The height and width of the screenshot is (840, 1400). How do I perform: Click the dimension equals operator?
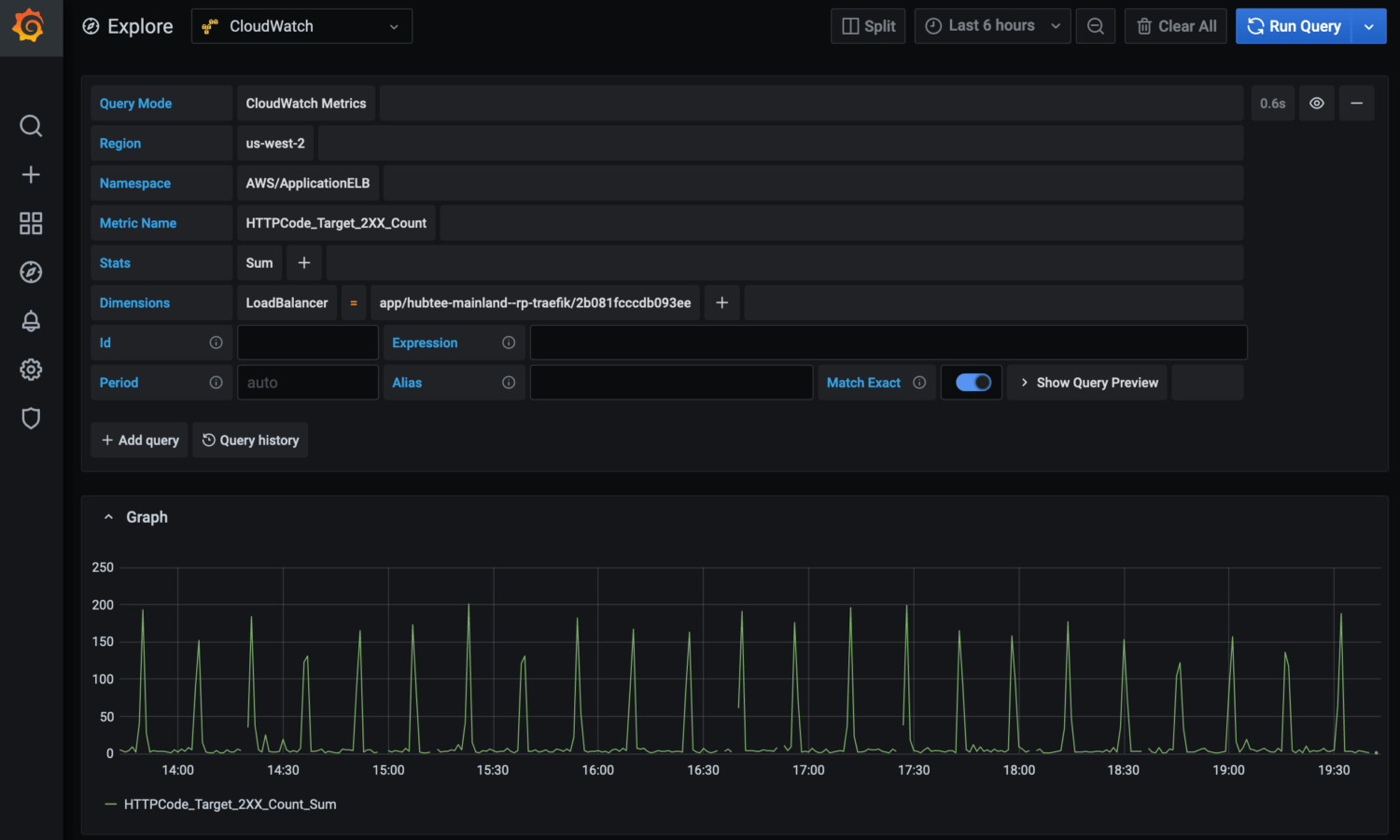[x=354, y=303]
